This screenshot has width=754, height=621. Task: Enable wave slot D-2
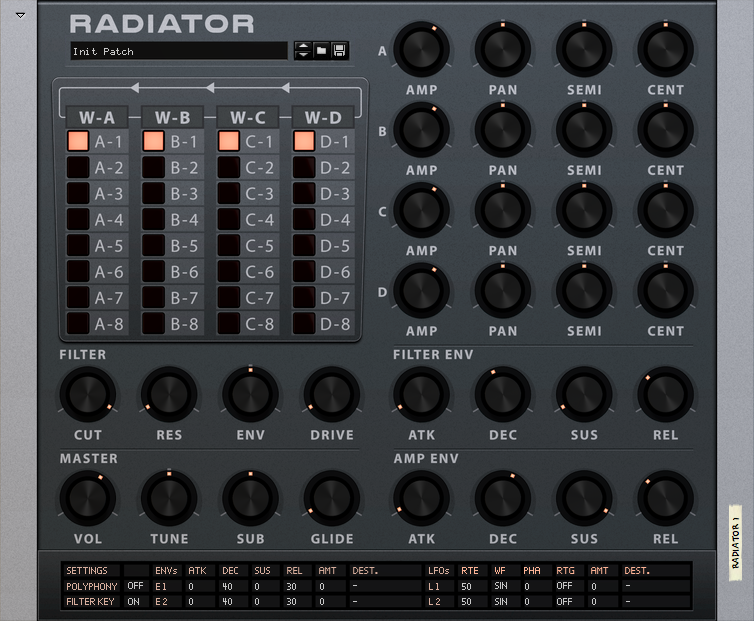(304, 167)
